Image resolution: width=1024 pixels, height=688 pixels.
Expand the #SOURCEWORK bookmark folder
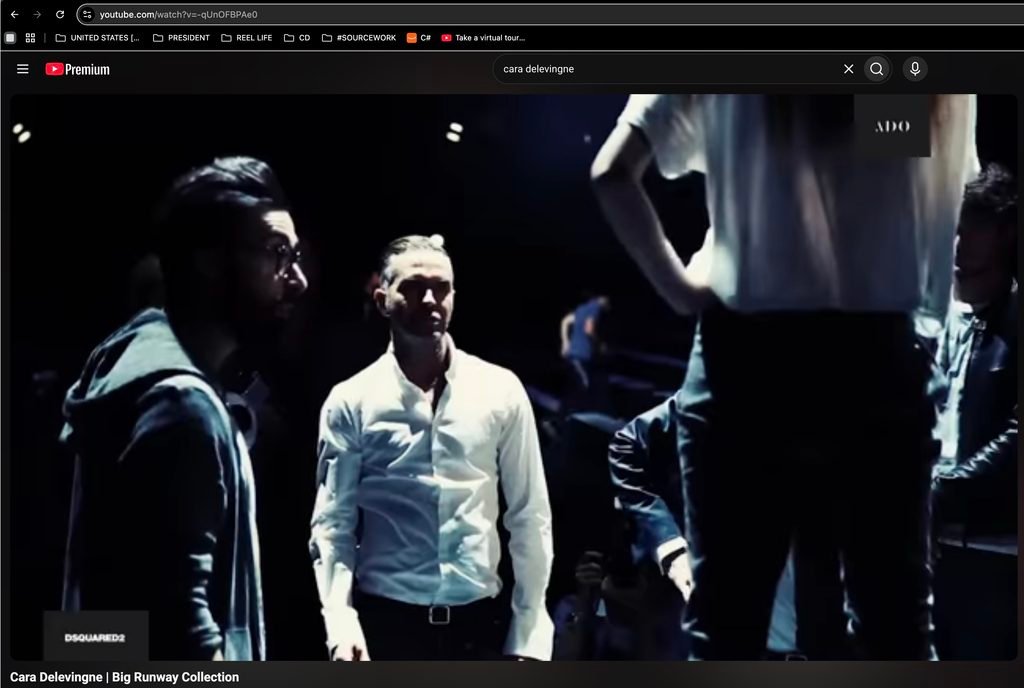click(x=359, y=38)
